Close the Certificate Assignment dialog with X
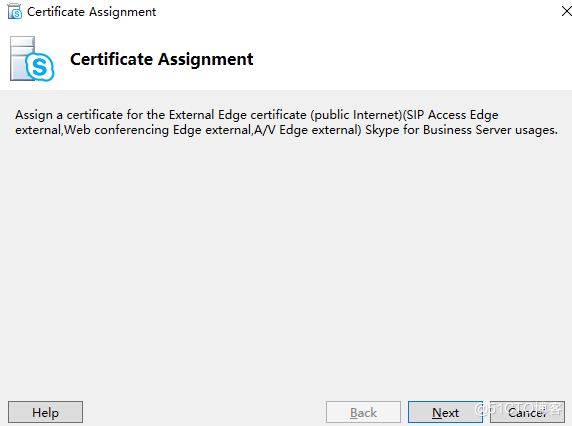The image size is (572, 426). 567,11
